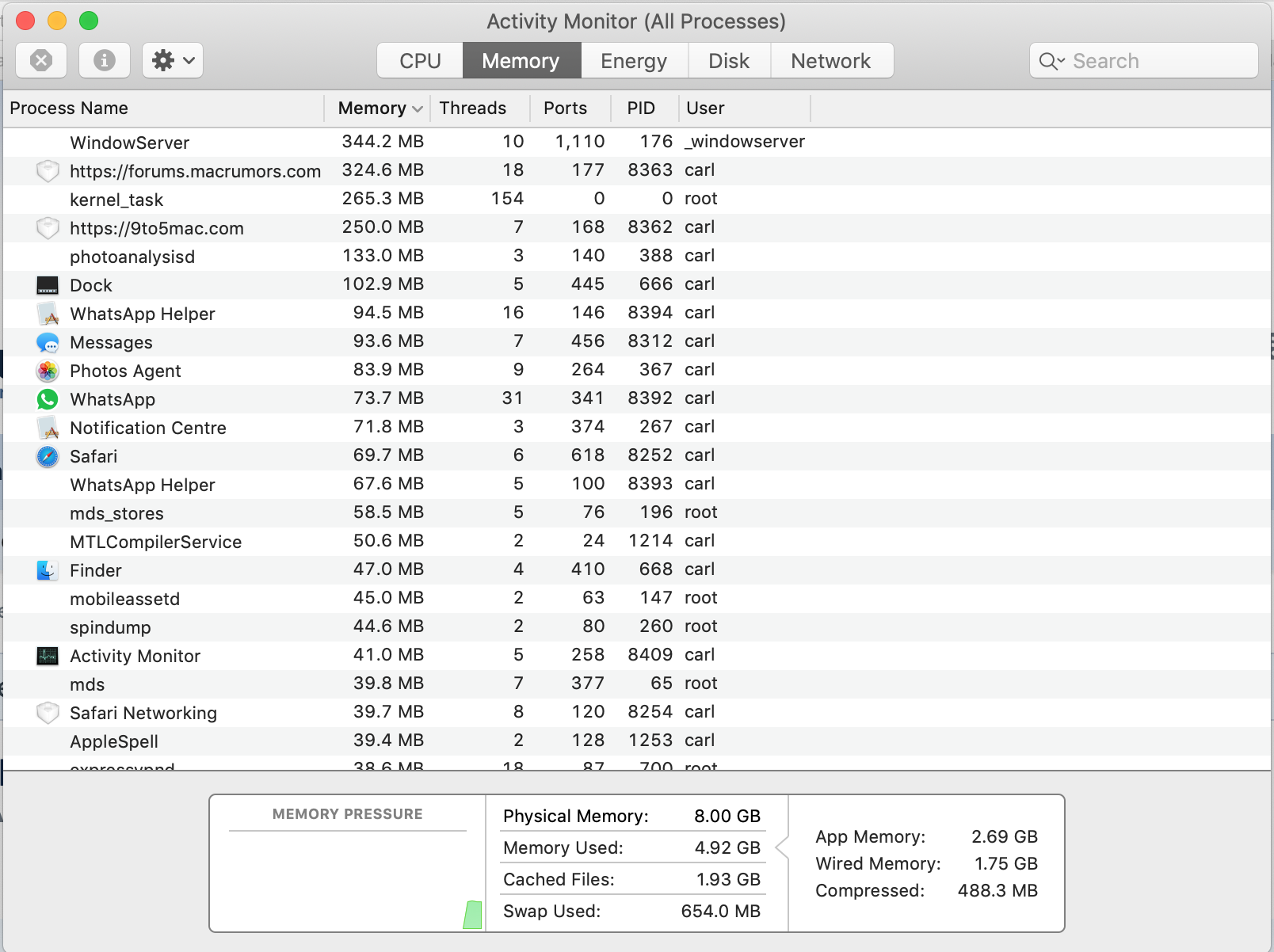Select the Activity Monitor process icon
The image size is (1274, 952).
[x=48, y=656]
